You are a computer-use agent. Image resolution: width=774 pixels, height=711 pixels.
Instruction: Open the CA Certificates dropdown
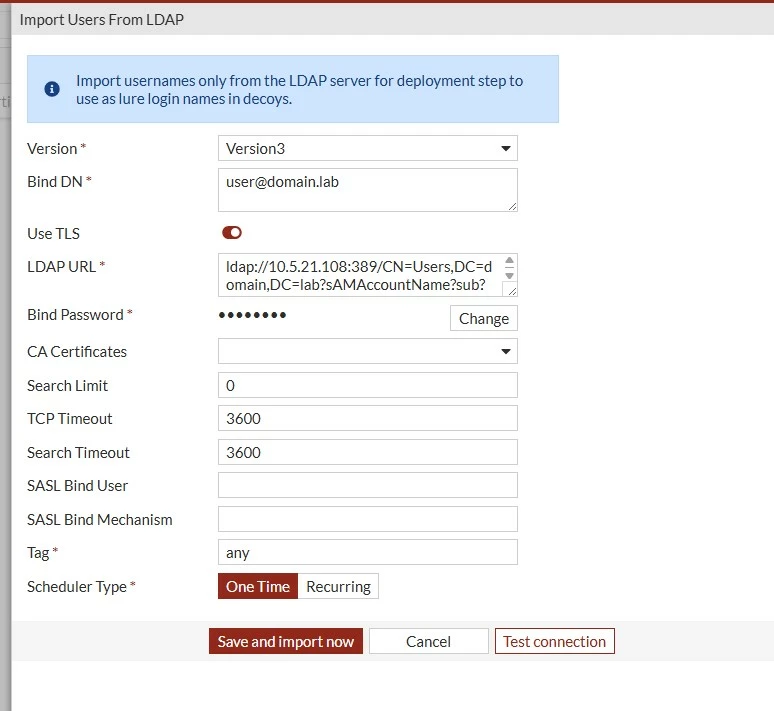point(368,351)
